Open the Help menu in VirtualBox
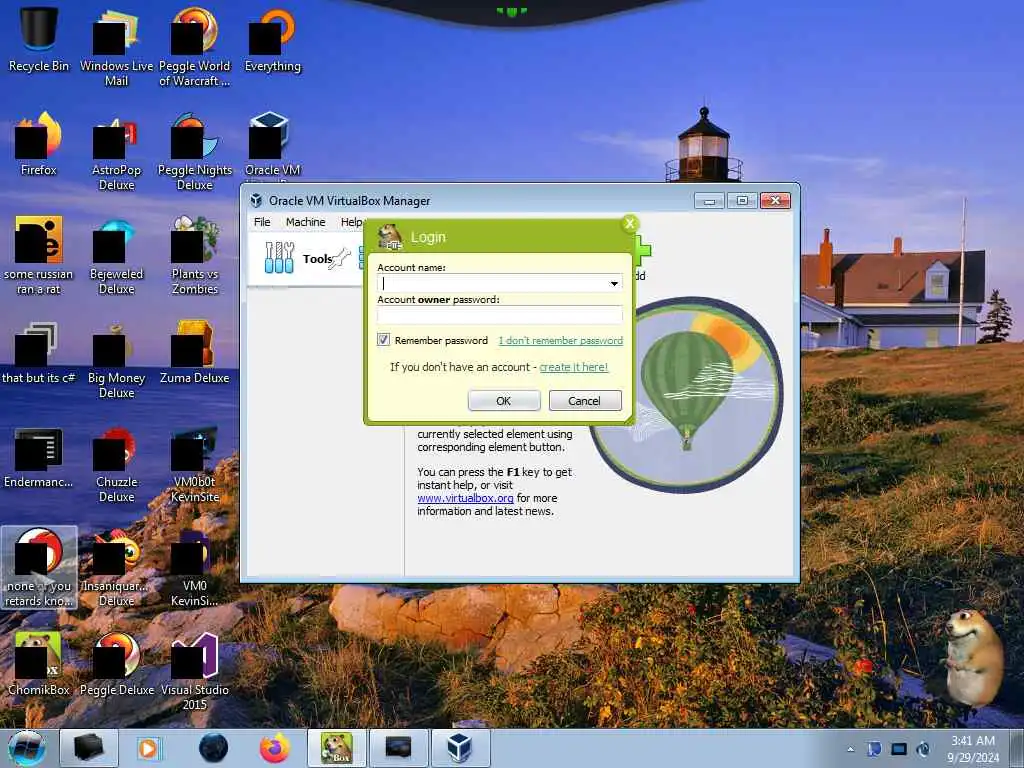 (x=351, y=222)
